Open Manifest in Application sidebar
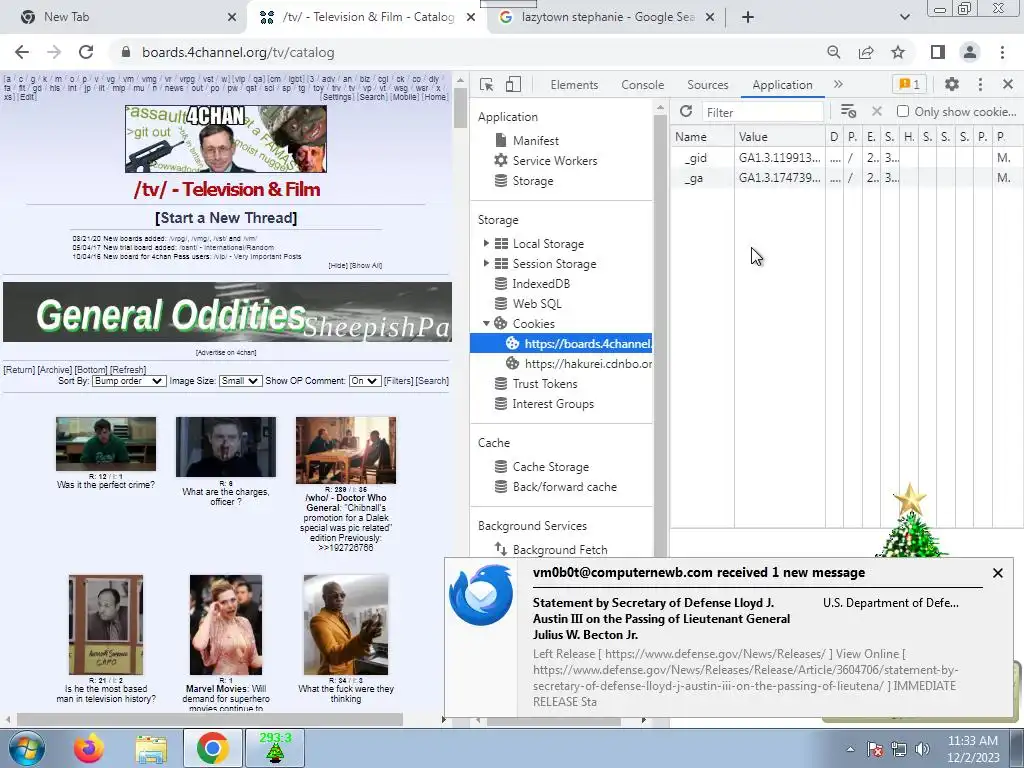The height and width of the screenshot is (768, 1024). 536,140
